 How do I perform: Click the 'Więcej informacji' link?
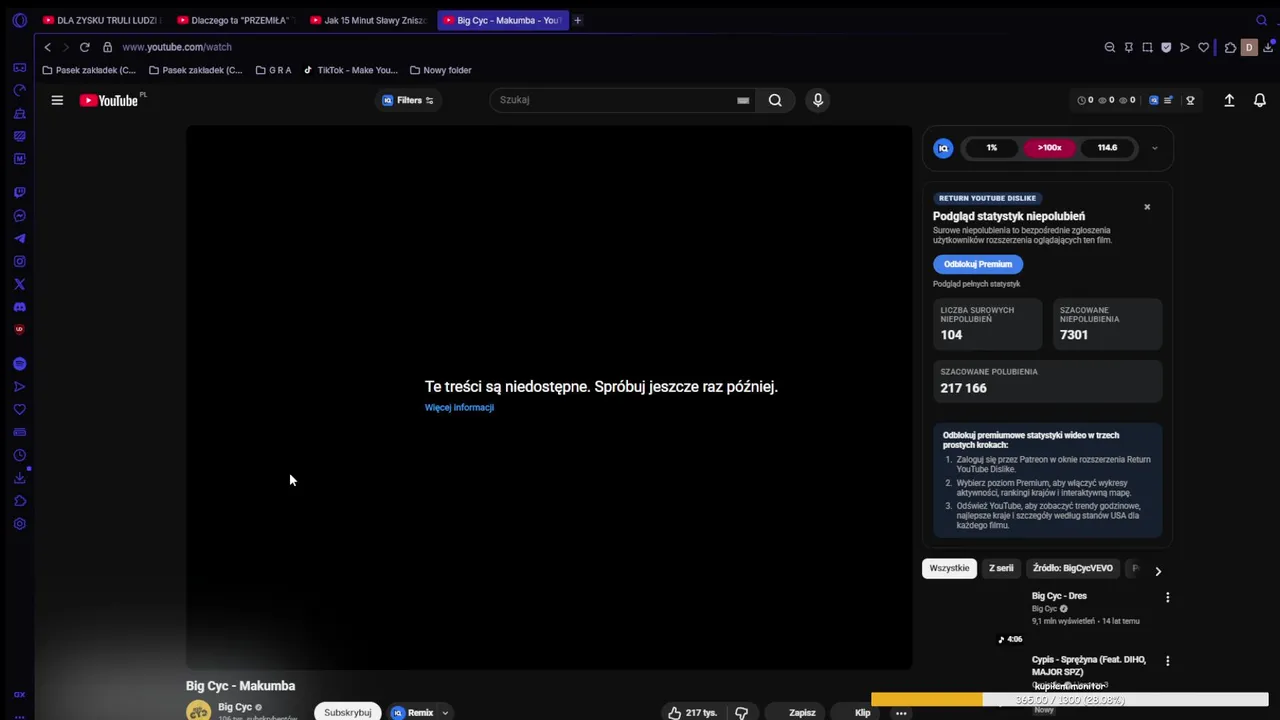(459, 407)
